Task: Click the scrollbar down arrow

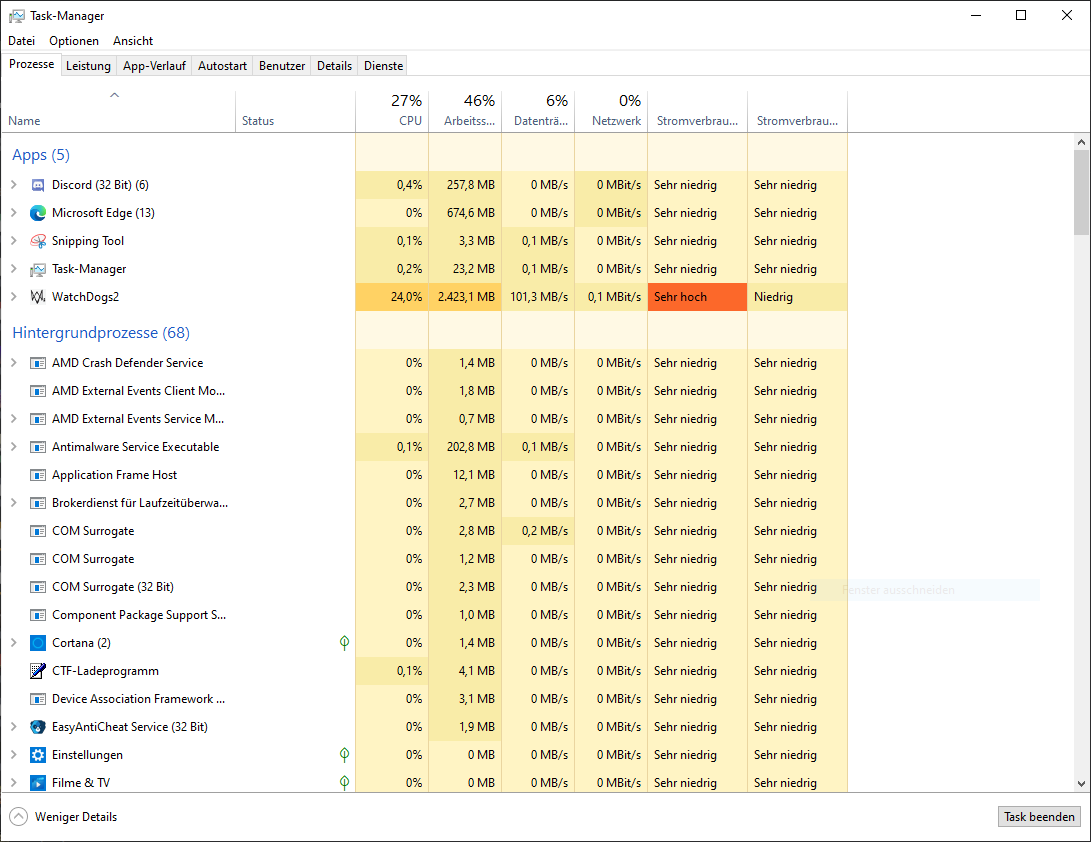Action: tap(1081, 784)
